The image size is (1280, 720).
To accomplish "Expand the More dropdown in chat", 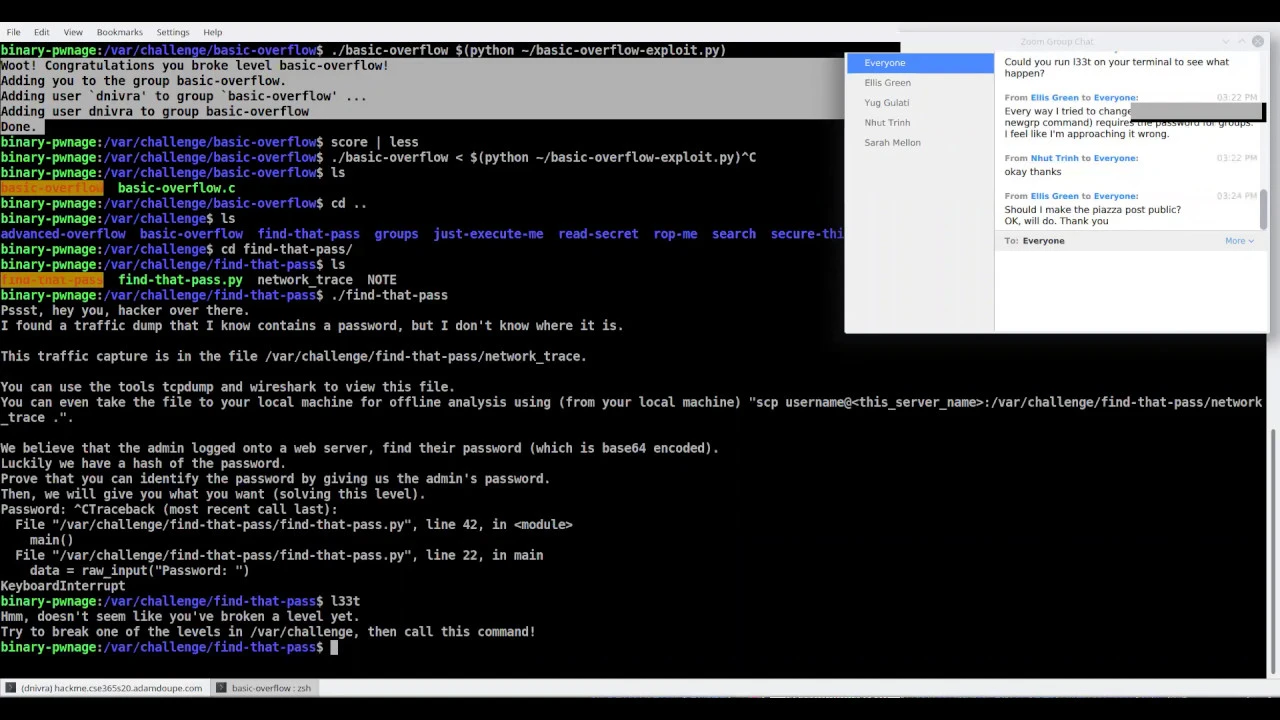I will pyautogui.click(x=1239, y=241).
